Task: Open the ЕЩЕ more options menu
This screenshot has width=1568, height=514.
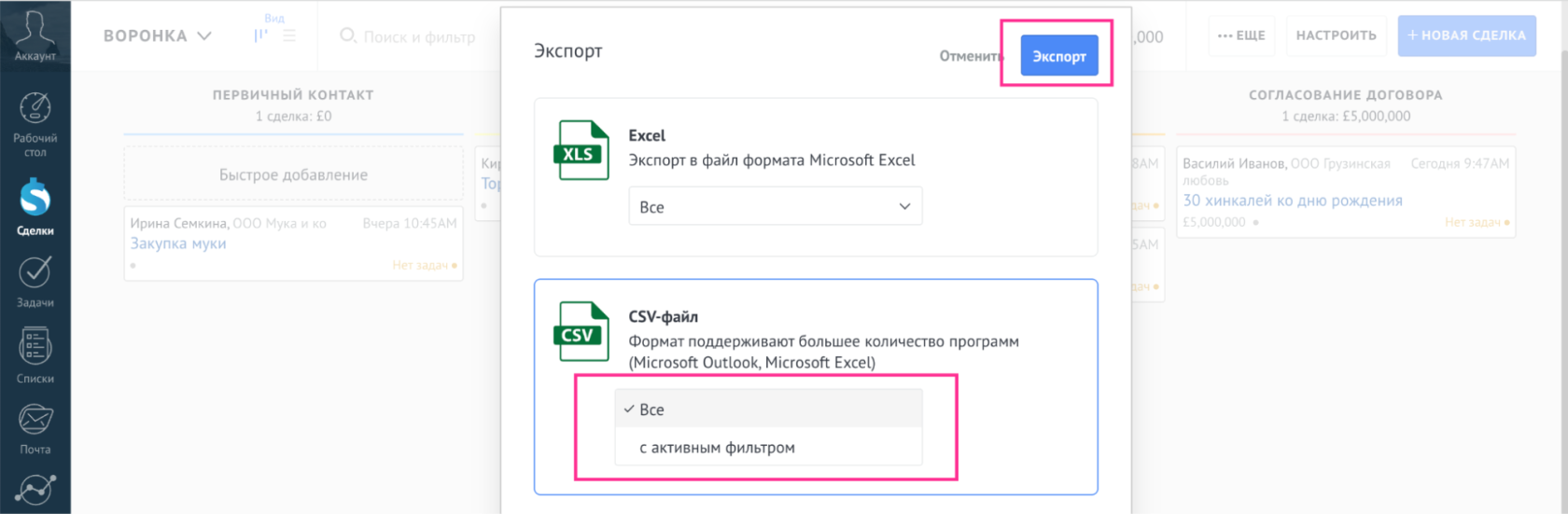Action: [x=1241, y=35]
